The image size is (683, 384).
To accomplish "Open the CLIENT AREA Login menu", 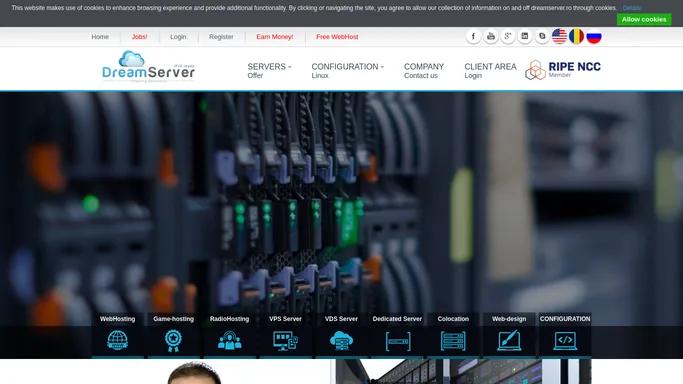I will tap(490, 71).
